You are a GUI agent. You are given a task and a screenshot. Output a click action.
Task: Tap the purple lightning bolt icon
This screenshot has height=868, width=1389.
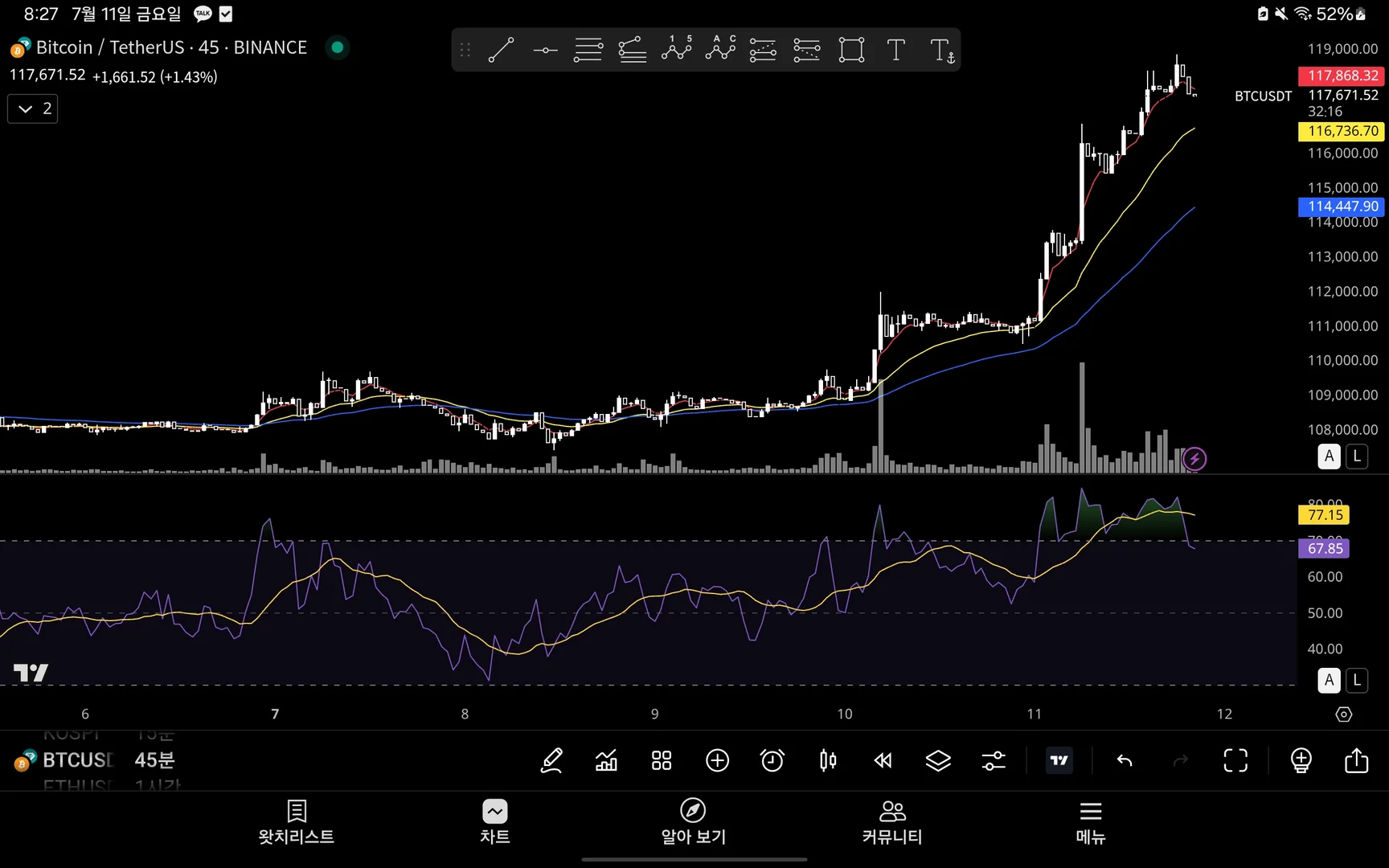(1194, 459)
